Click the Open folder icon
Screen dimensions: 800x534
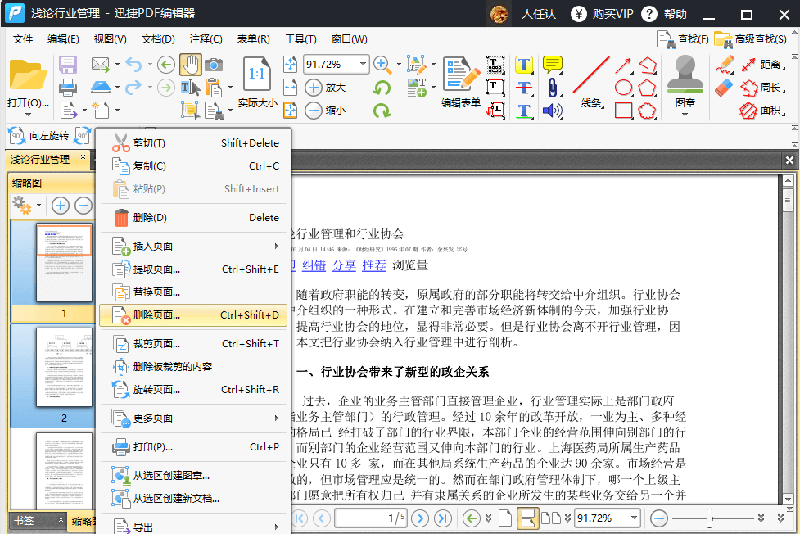[x=27, y=76]
